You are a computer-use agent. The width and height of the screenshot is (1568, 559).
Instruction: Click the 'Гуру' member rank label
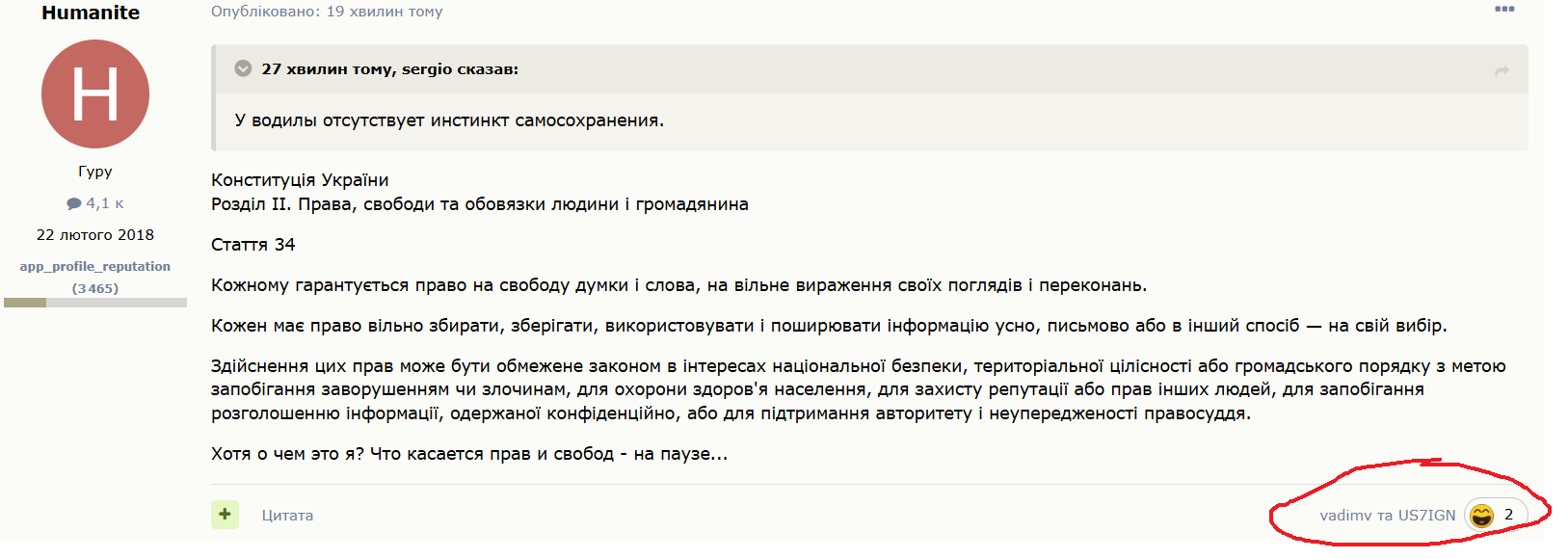coord(95,172)
